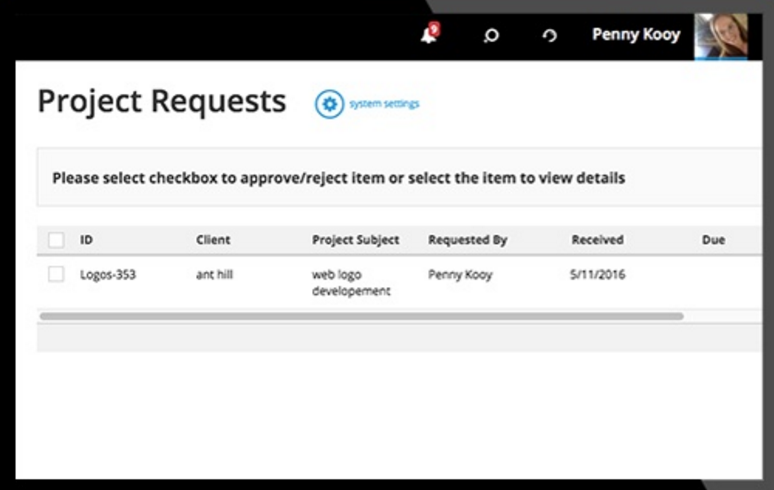Sort by the Client column header
The height and width of the screenshot is (490, 774).
[213, 240]
